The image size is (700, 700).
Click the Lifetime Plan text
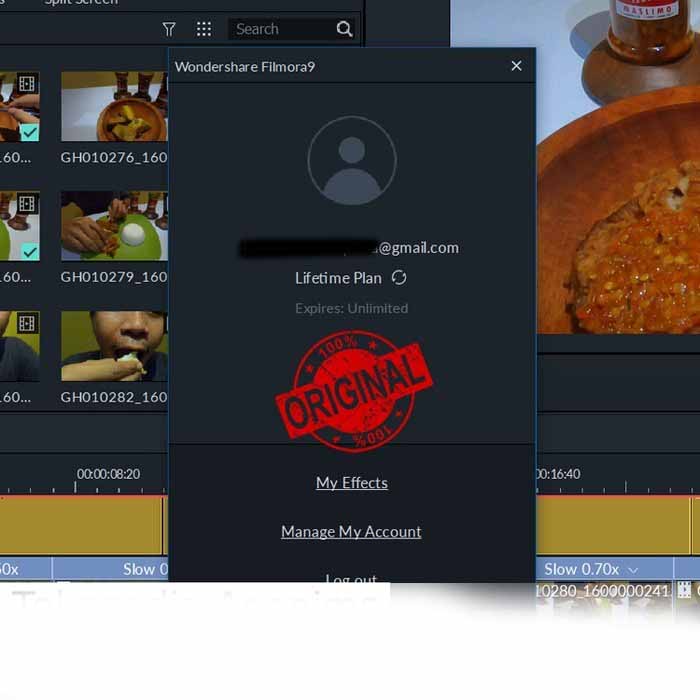(x=338, y=278)
